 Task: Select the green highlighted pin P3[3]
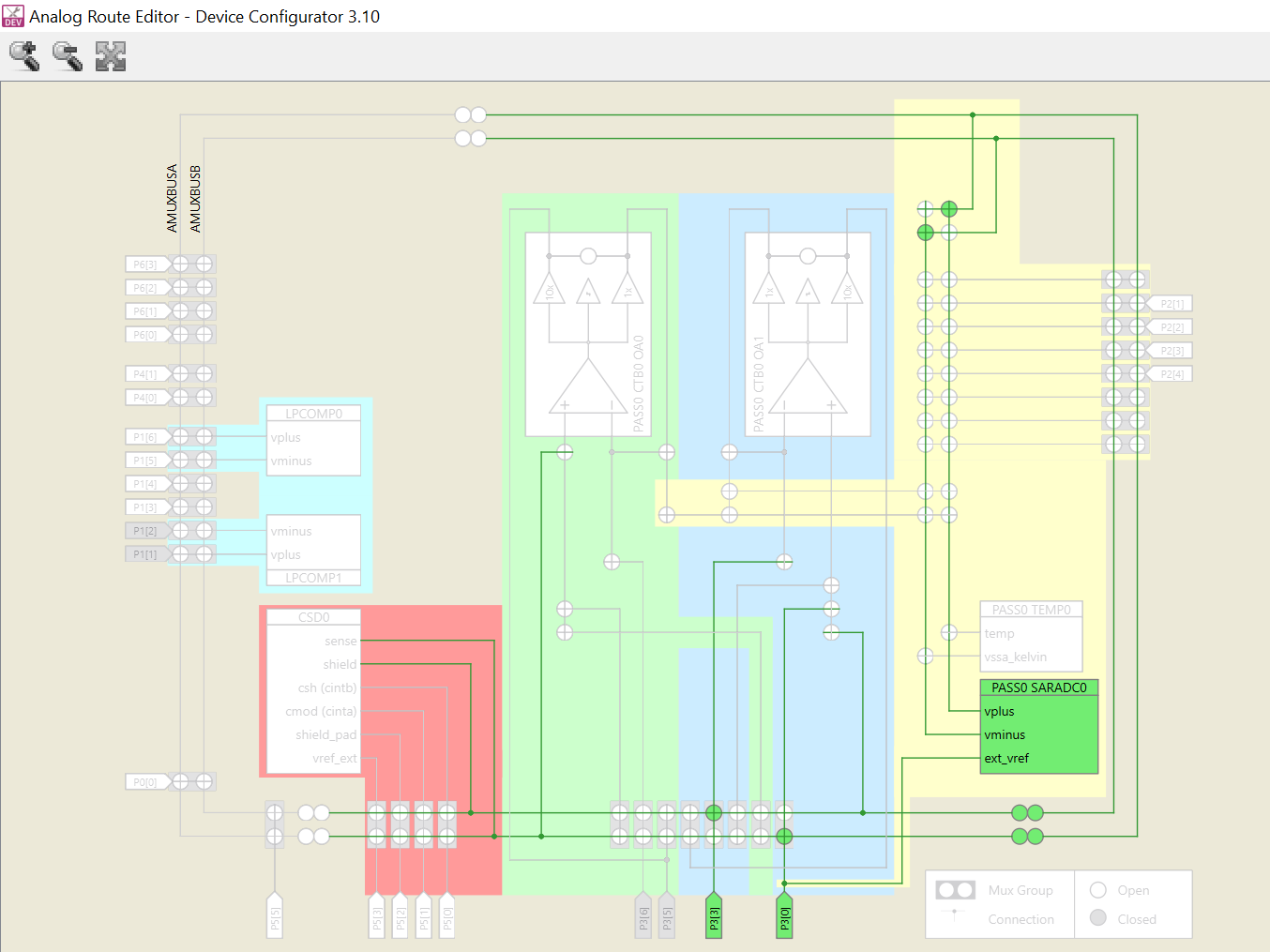click(x=714, y=914)
